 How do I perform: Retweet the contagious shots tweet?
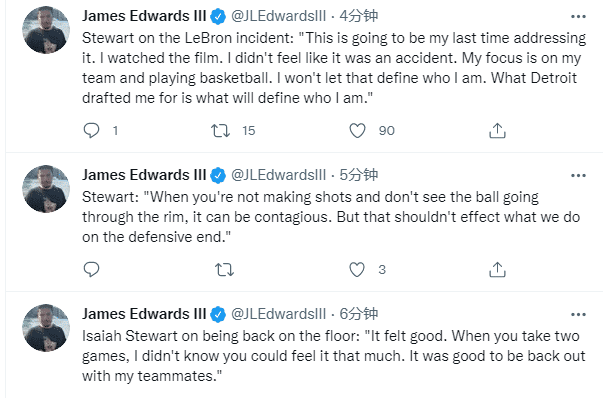[x=225, y=270]
